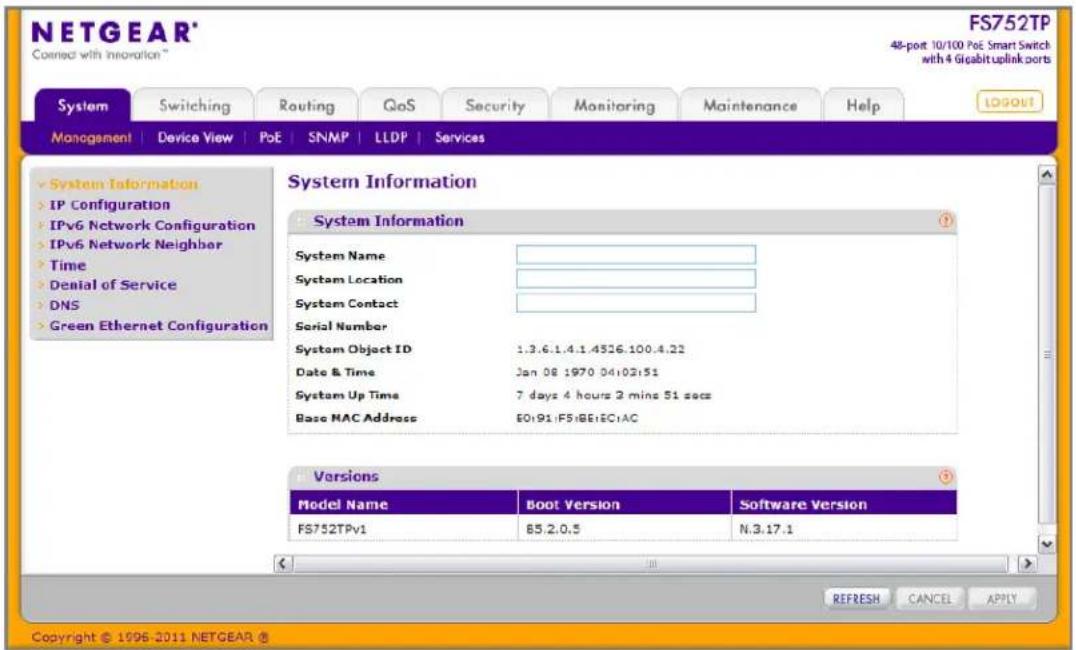Click the Serial Number label
The image size is (1076, 650).
tap(341, 327)
